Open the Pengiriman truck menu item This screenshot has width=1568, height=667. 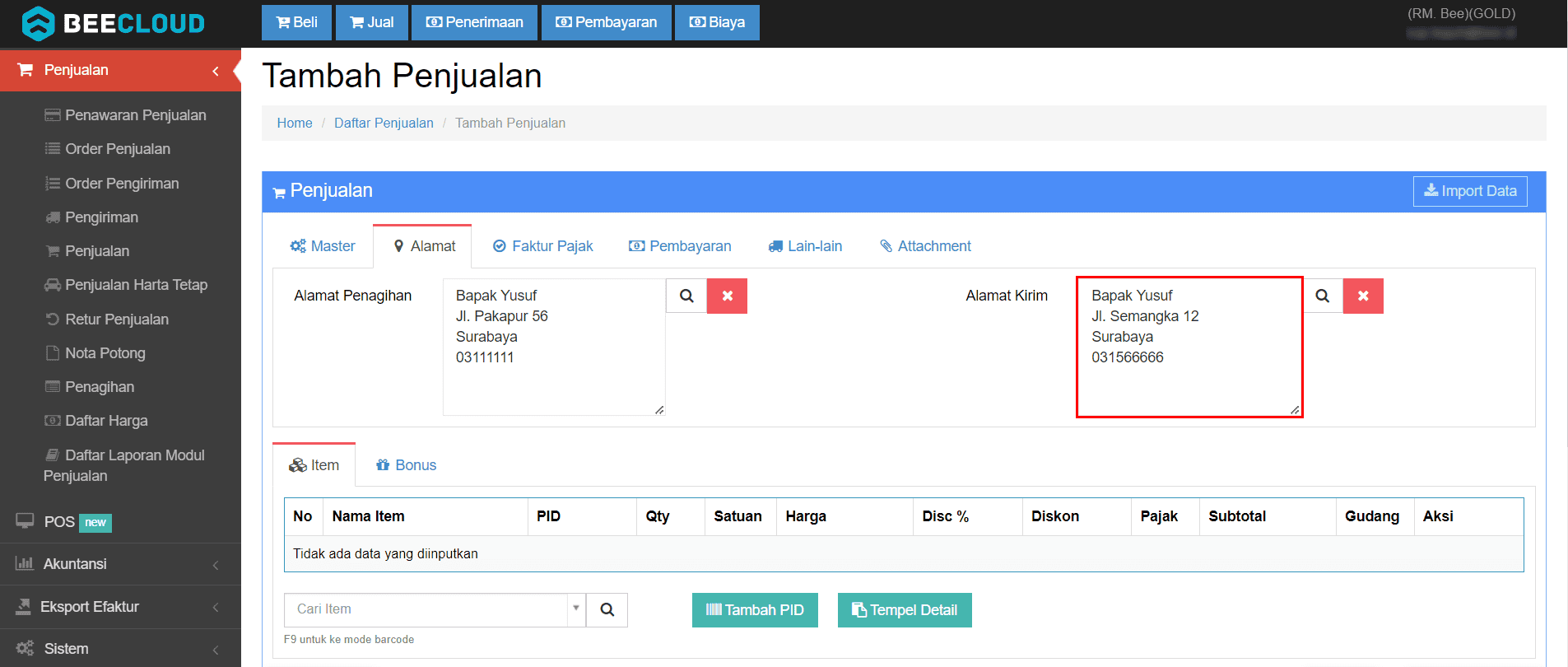point(101,217)
